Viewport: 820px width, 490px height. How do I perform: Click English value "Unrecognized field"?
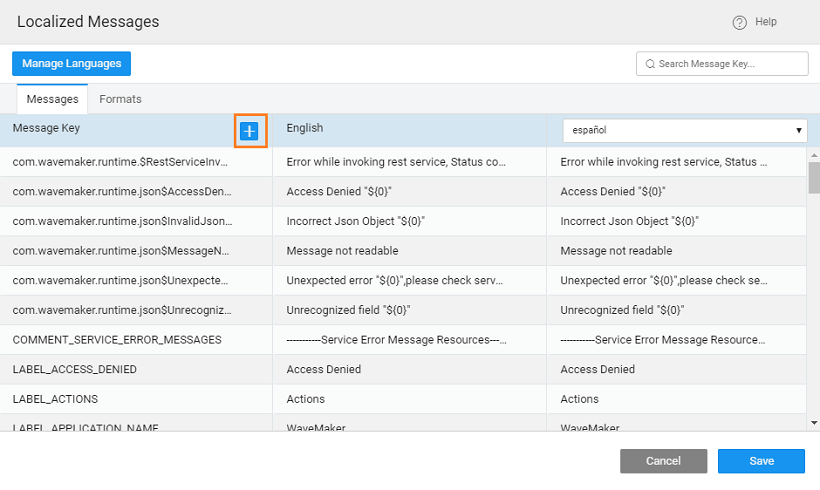click(x=348, y=310)
